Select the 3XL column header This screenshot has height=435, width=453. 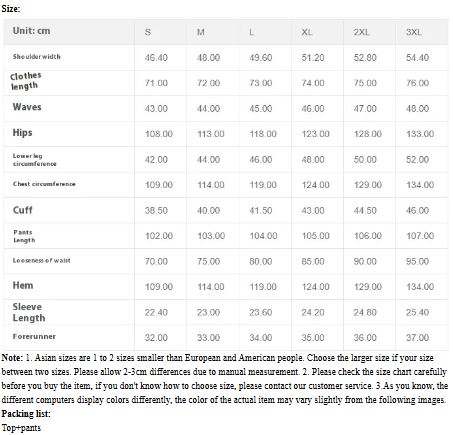pyautogui.click(x=414, y=32)
